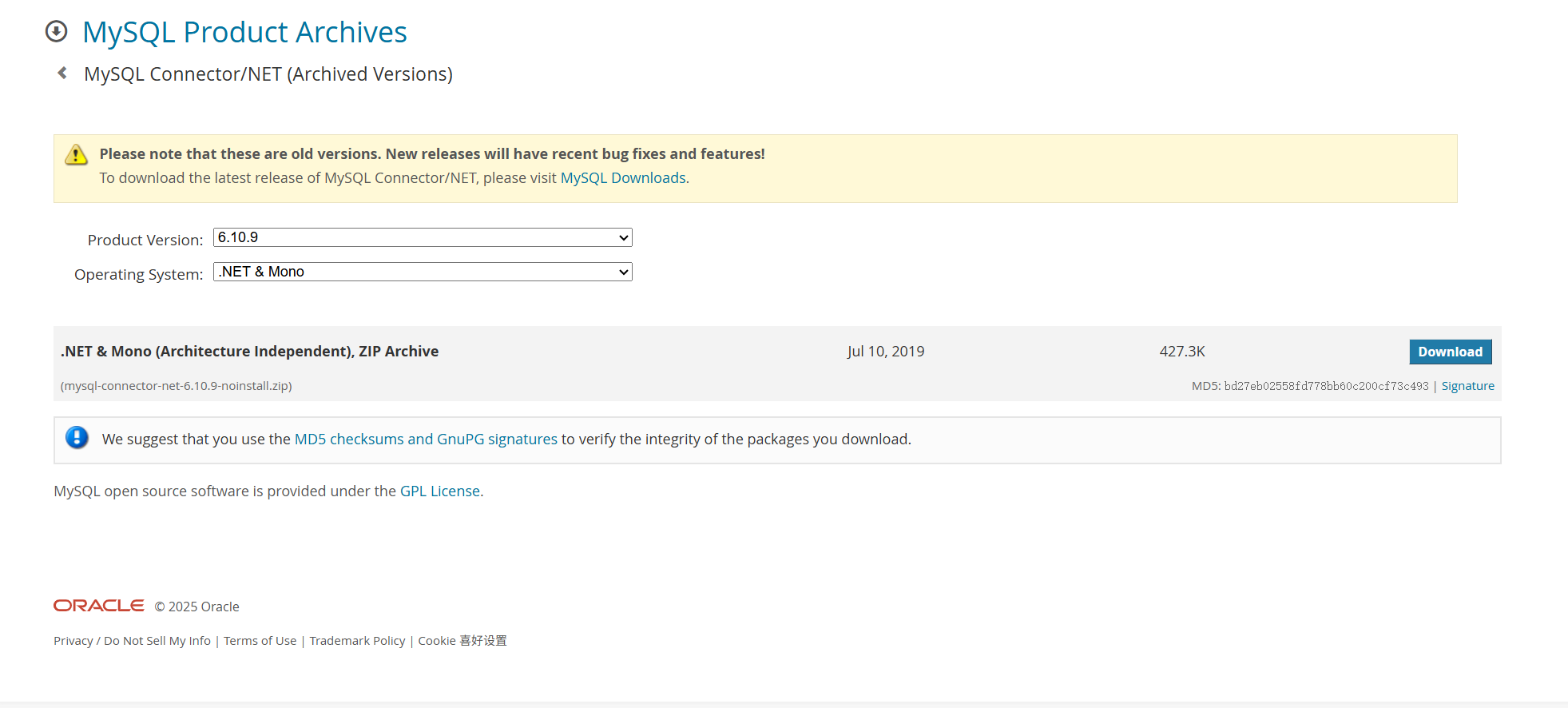The width and height of the screenshot is (1568, 708).
Task: Click the download circle icon beside the page title
Action: [x=56, y=32]
